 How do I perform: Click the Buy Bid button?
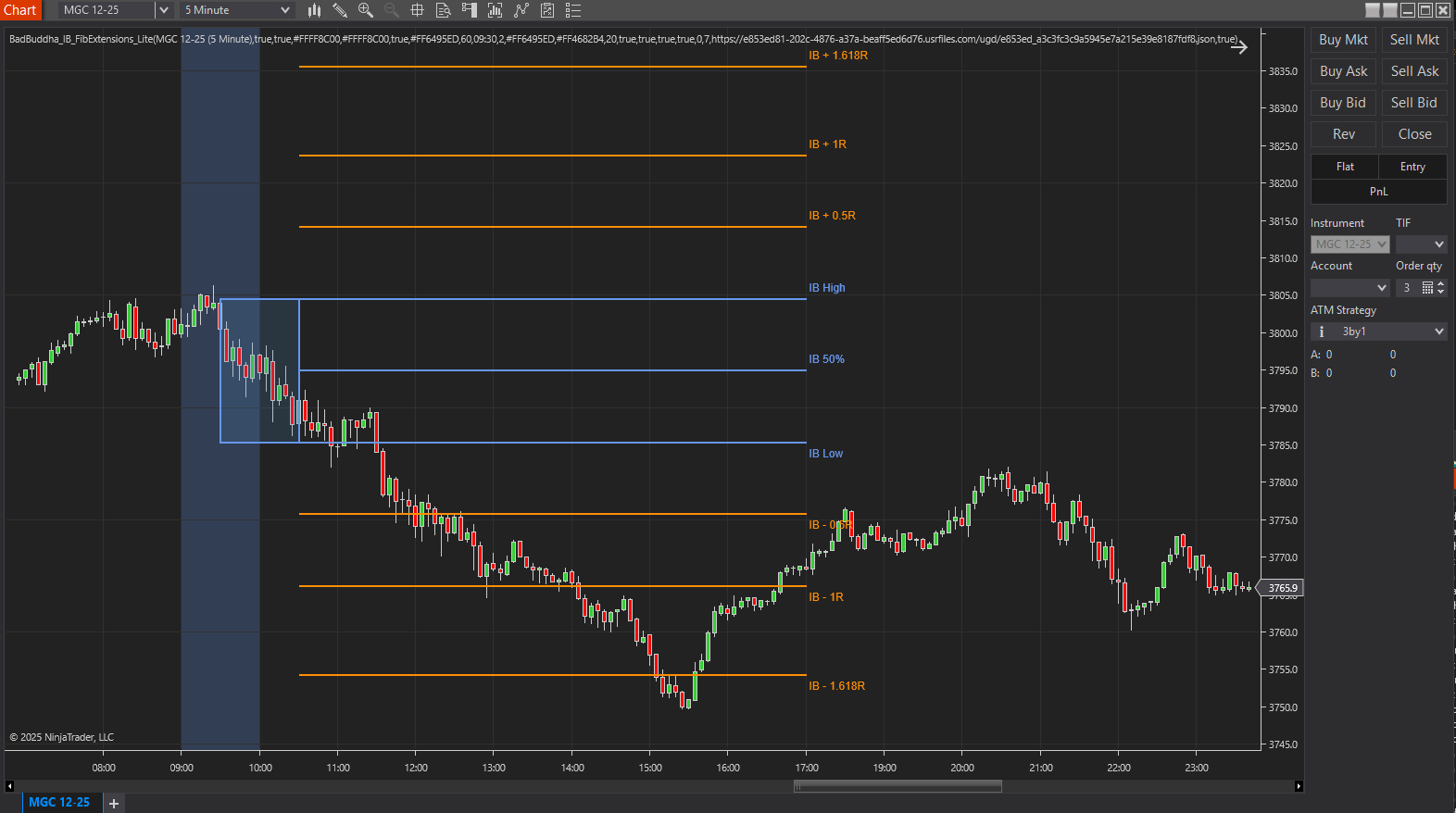(x=1343, y=103)
